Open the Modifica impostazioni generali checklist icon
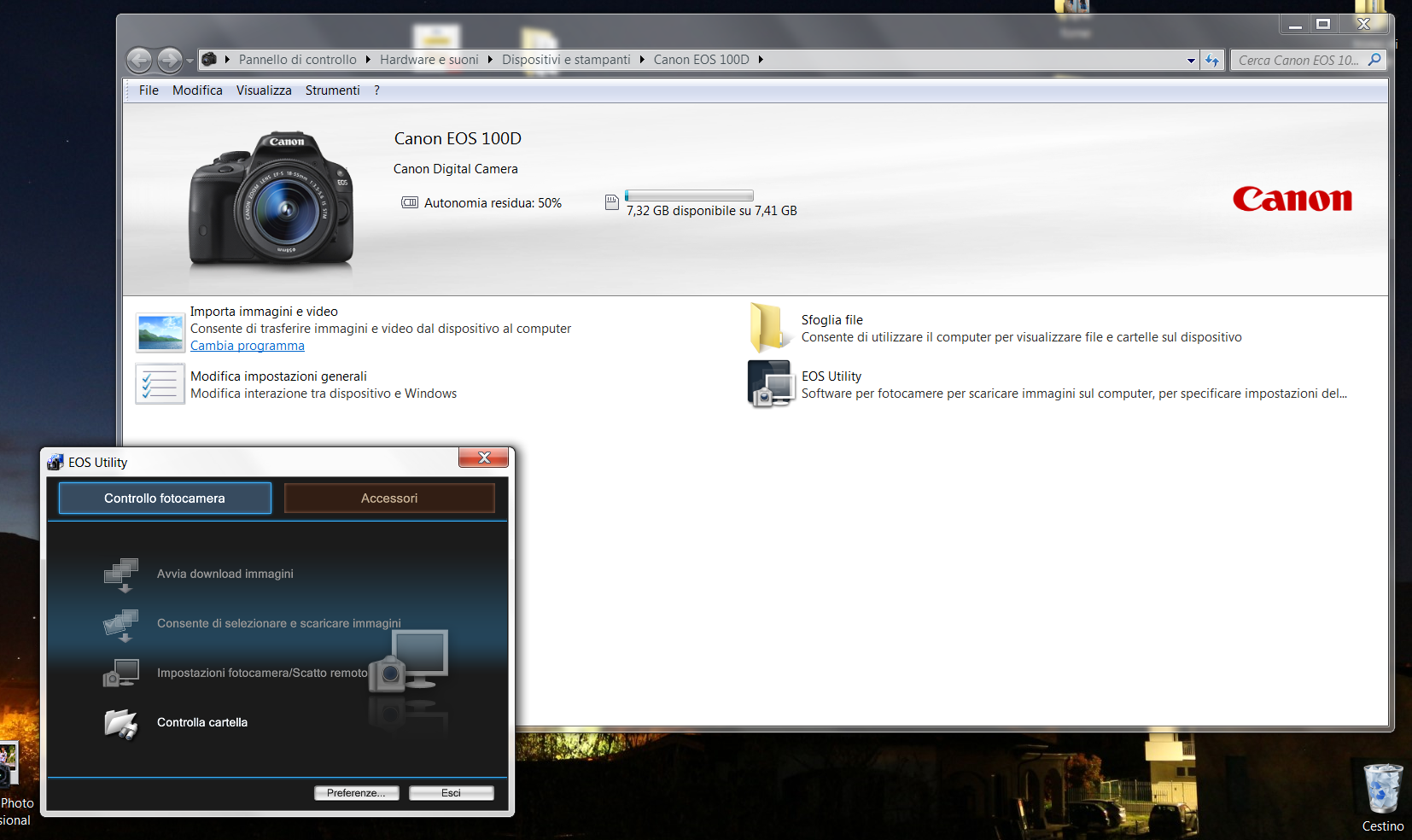This screenshot has height=840, width=1412. click(x=160, y=384)
